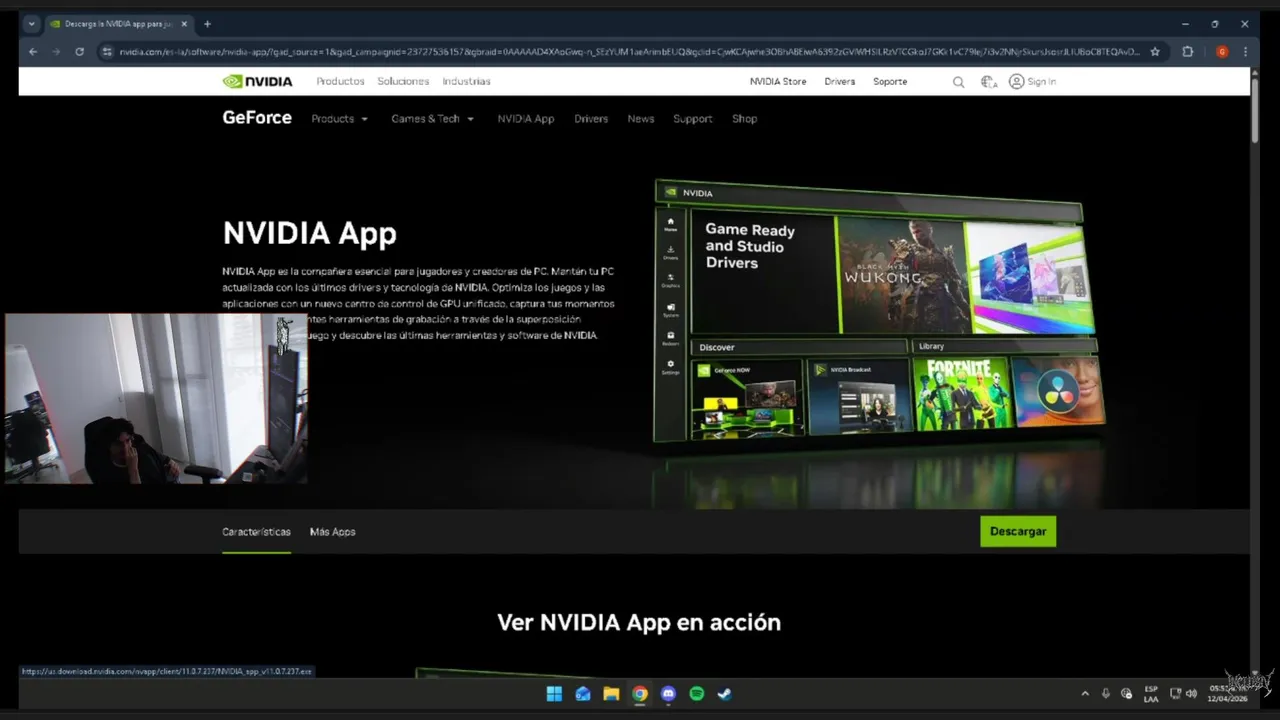Open Spotify from the taskbar
This screenshot has width=1280, height=720.
pyautogui.click(x=697, y=694)
